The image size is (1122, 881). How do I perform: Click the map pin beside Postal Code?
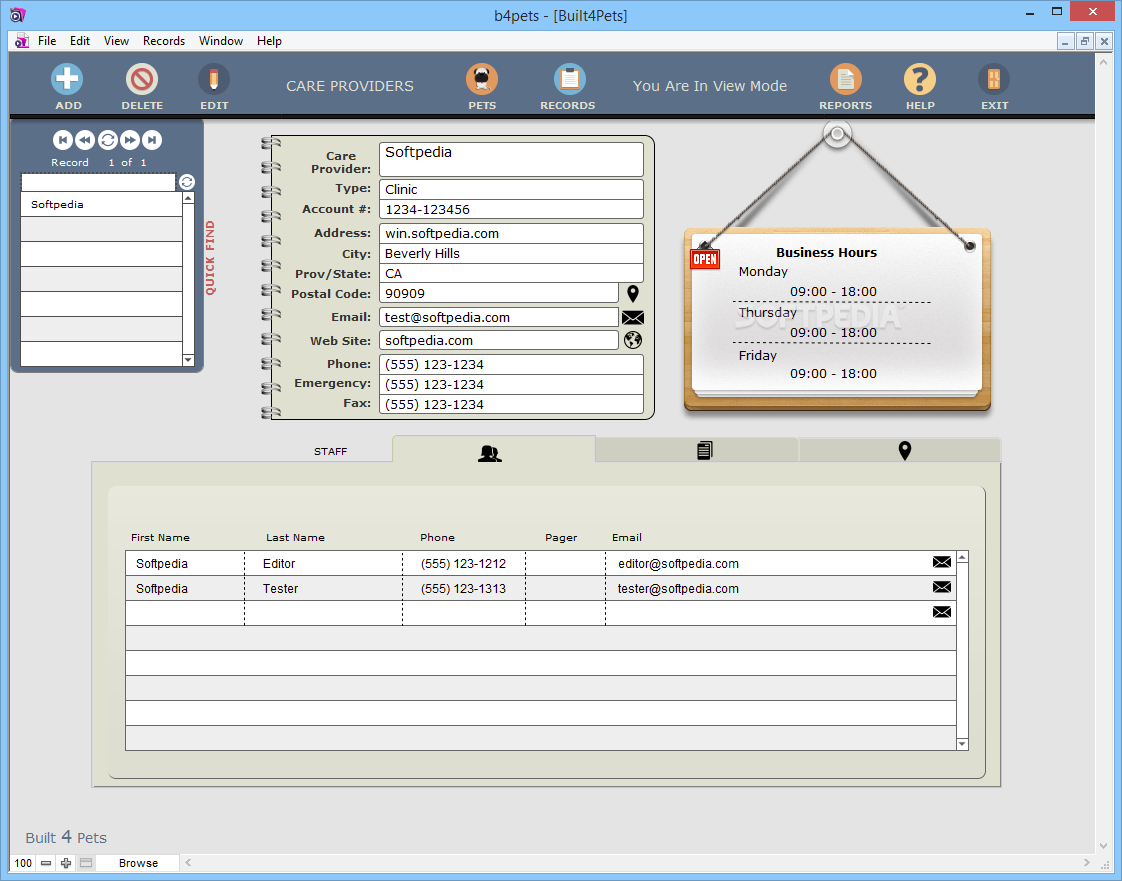click(633, 293)
